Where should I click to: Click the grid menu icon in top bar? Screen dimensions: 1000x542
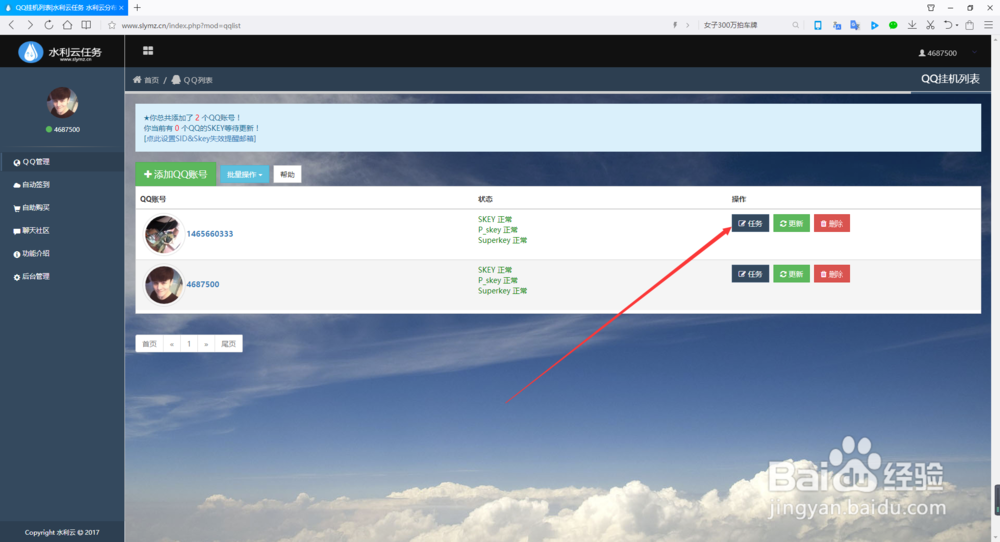coord(148,50)
